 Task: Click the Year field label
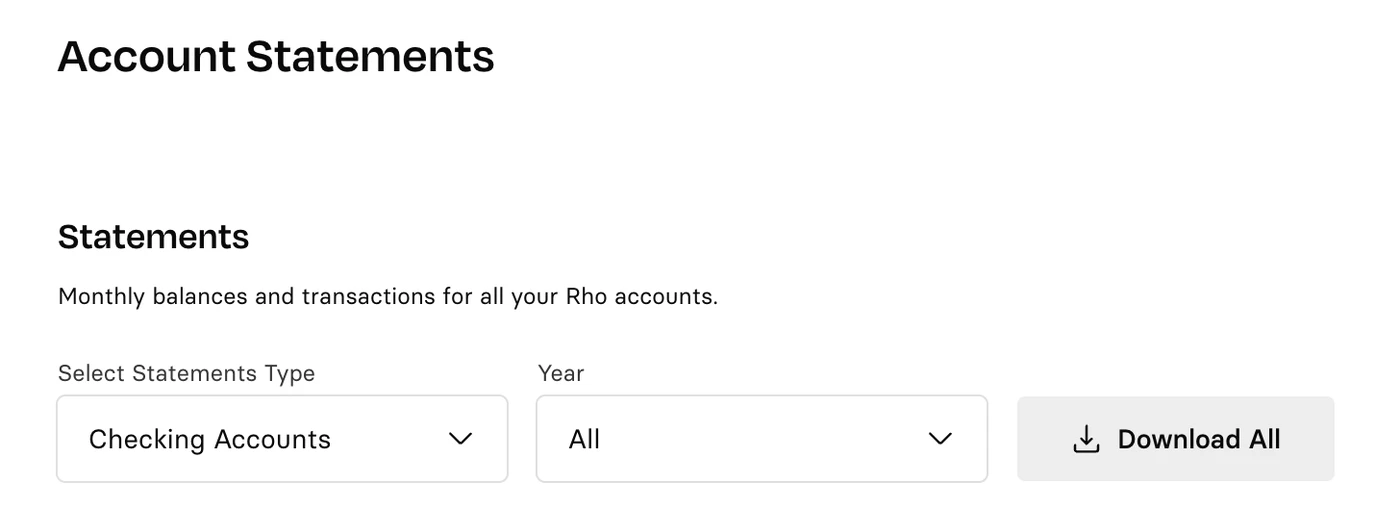(x=561, y=373)
